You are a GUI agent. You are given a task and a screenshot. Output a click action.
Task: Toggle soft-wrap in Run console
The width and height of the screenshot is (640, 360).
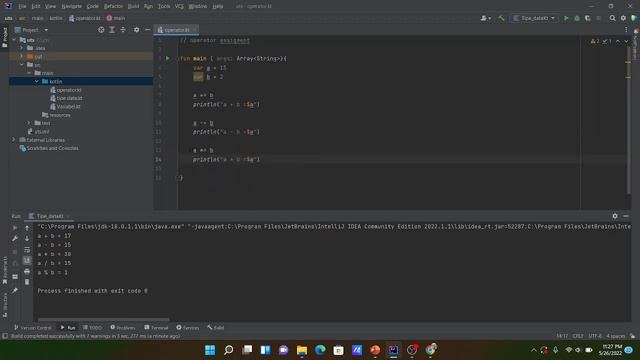[x=27, y=249]
